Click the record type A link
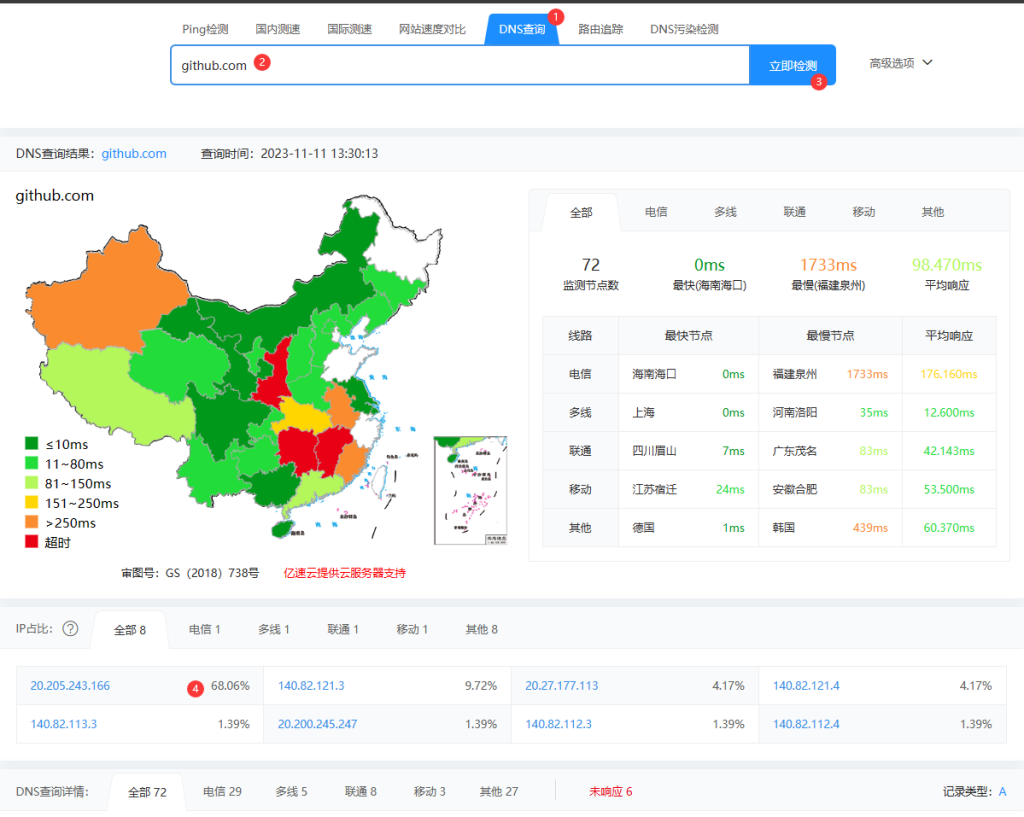Screen dimensions: 1024x817 click(1002, 792)
